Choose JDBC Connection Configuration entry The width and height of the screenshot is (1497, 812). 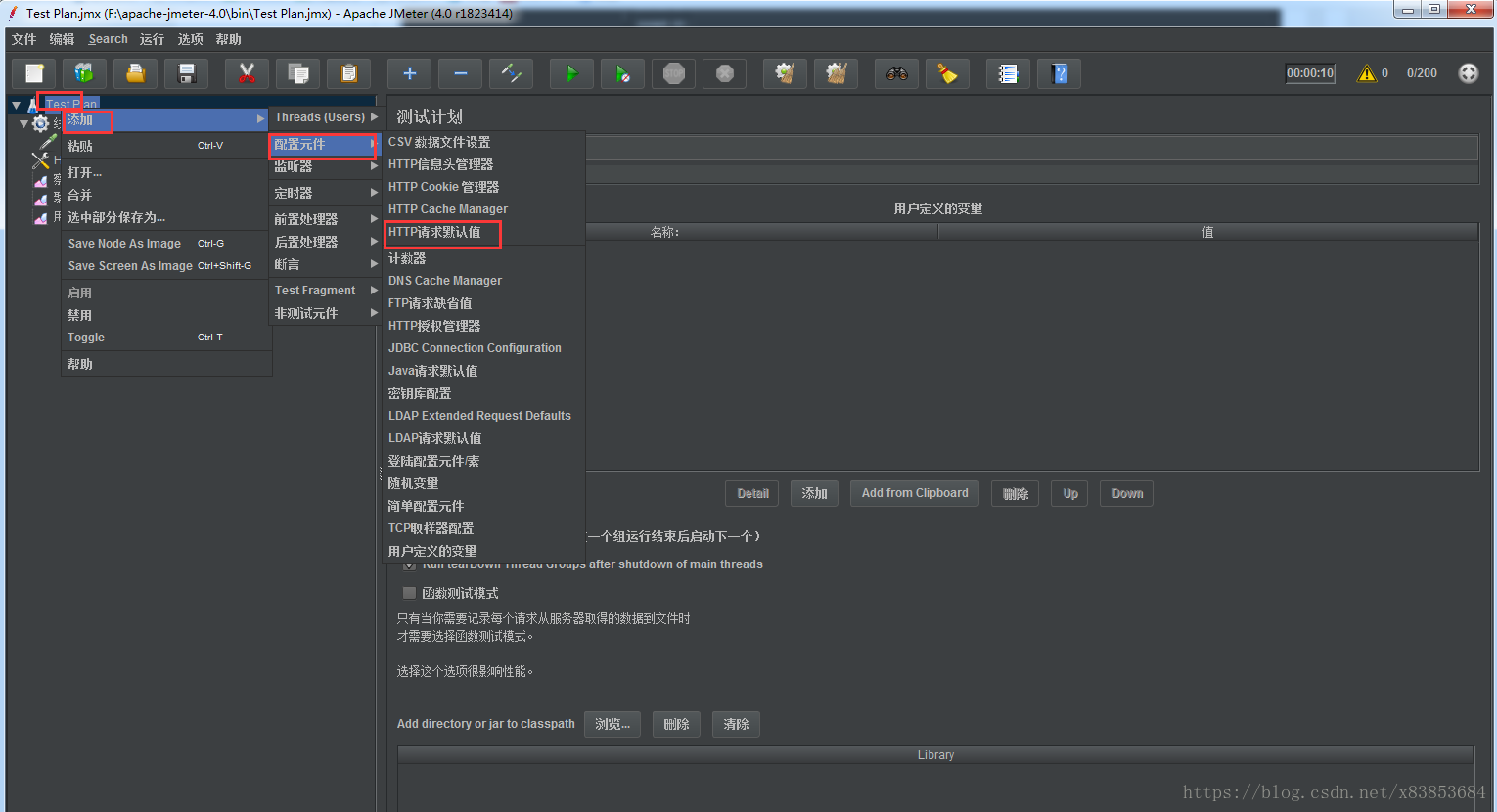click(484, 348)
